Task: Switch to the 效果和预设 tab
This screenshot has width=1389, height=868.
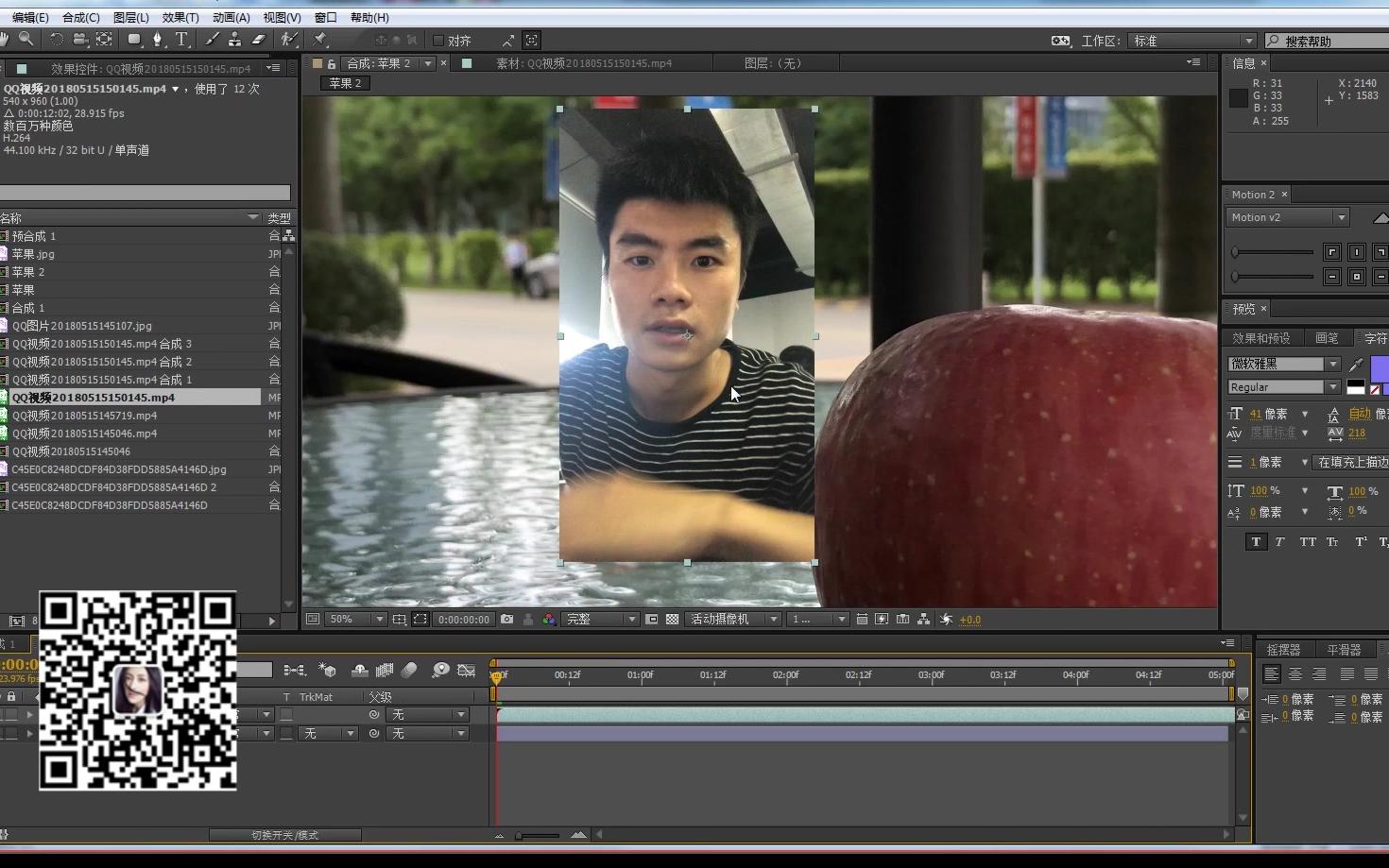Action: click(x=1261, y=338)
